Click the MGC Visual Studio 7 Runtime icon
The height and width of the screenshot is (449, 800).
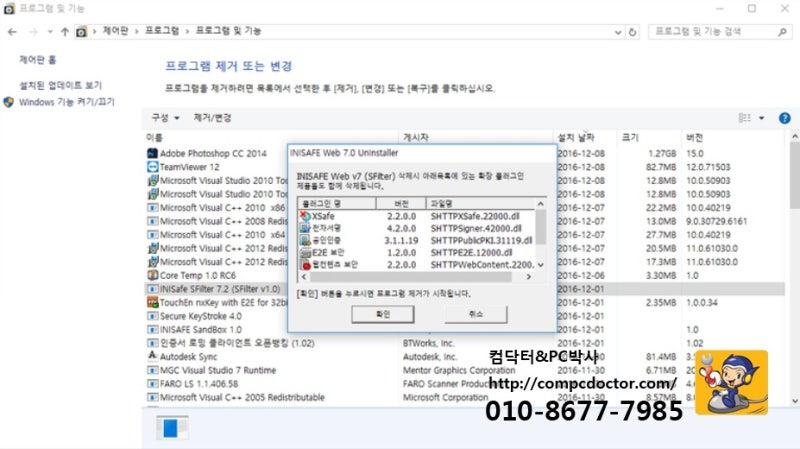point(152,370)
